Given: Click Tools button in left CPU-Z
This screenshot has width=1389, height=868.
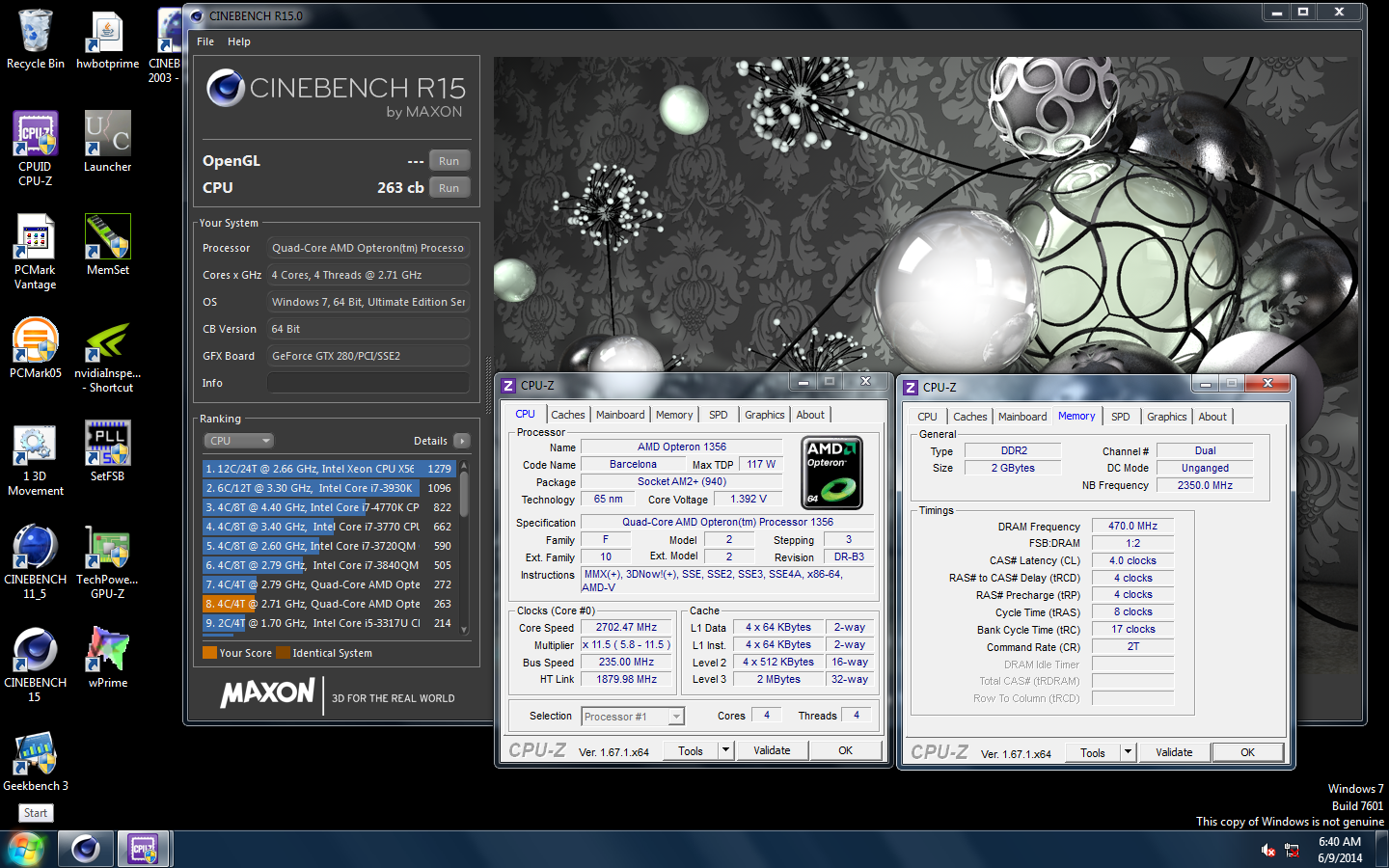Looking at the screenshot, I should (691, 751).
